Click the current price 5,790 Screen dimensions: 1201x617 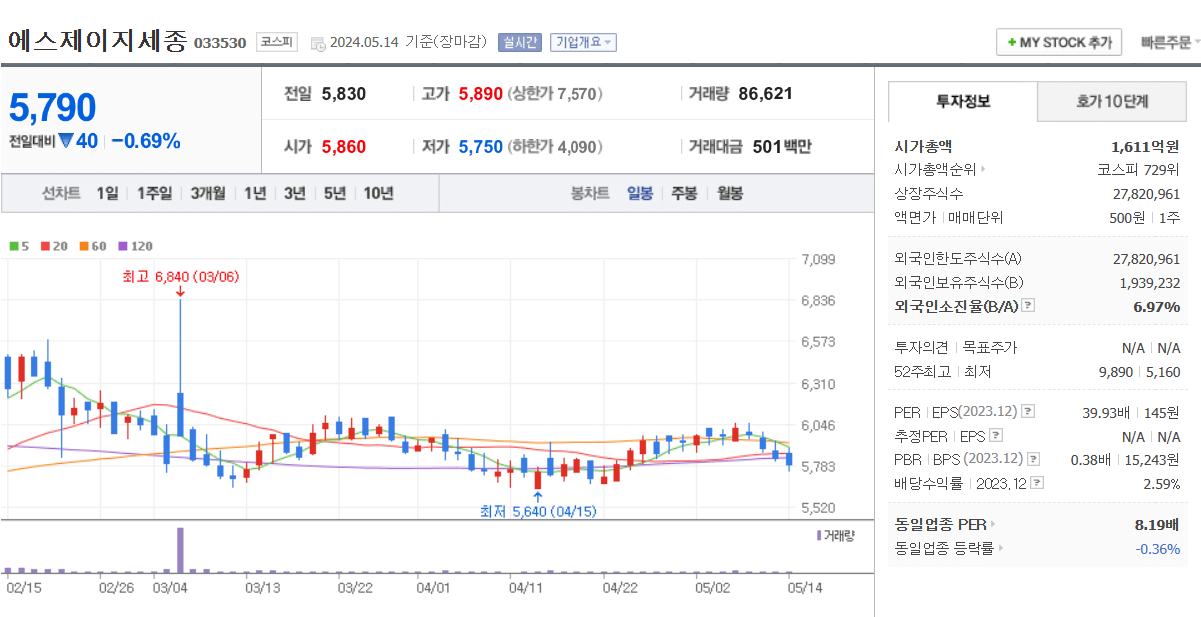(x=53, y=107)
